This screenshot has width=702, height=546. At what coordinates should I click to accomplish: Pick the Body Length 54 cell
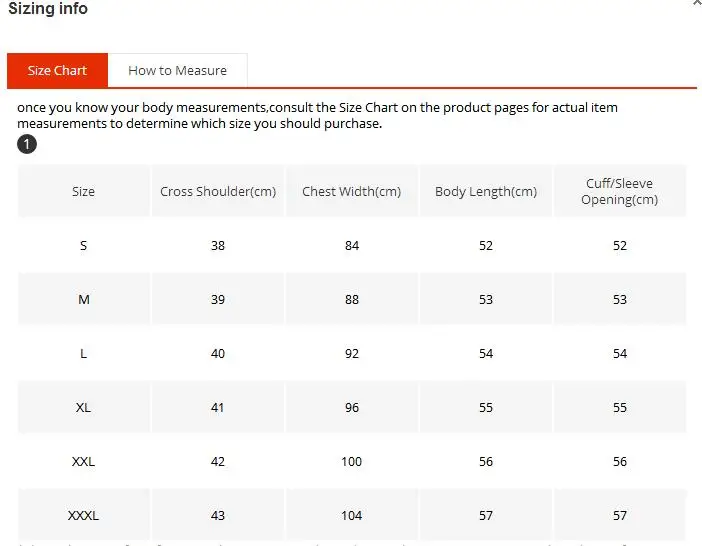pos(486,353)
